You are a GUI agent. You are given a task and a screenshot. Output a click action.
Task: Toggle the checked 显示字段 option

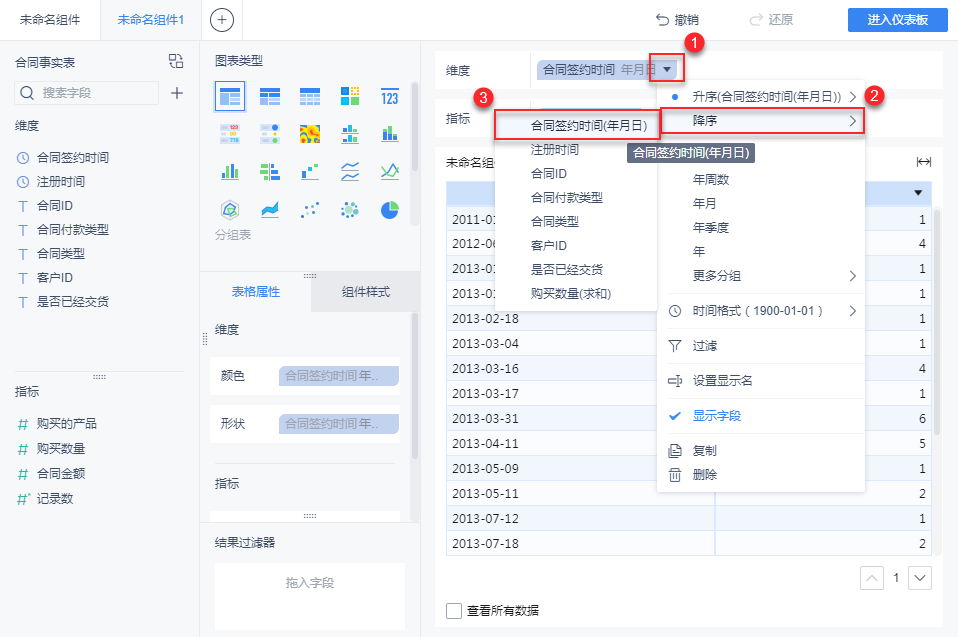click(761, 416)
